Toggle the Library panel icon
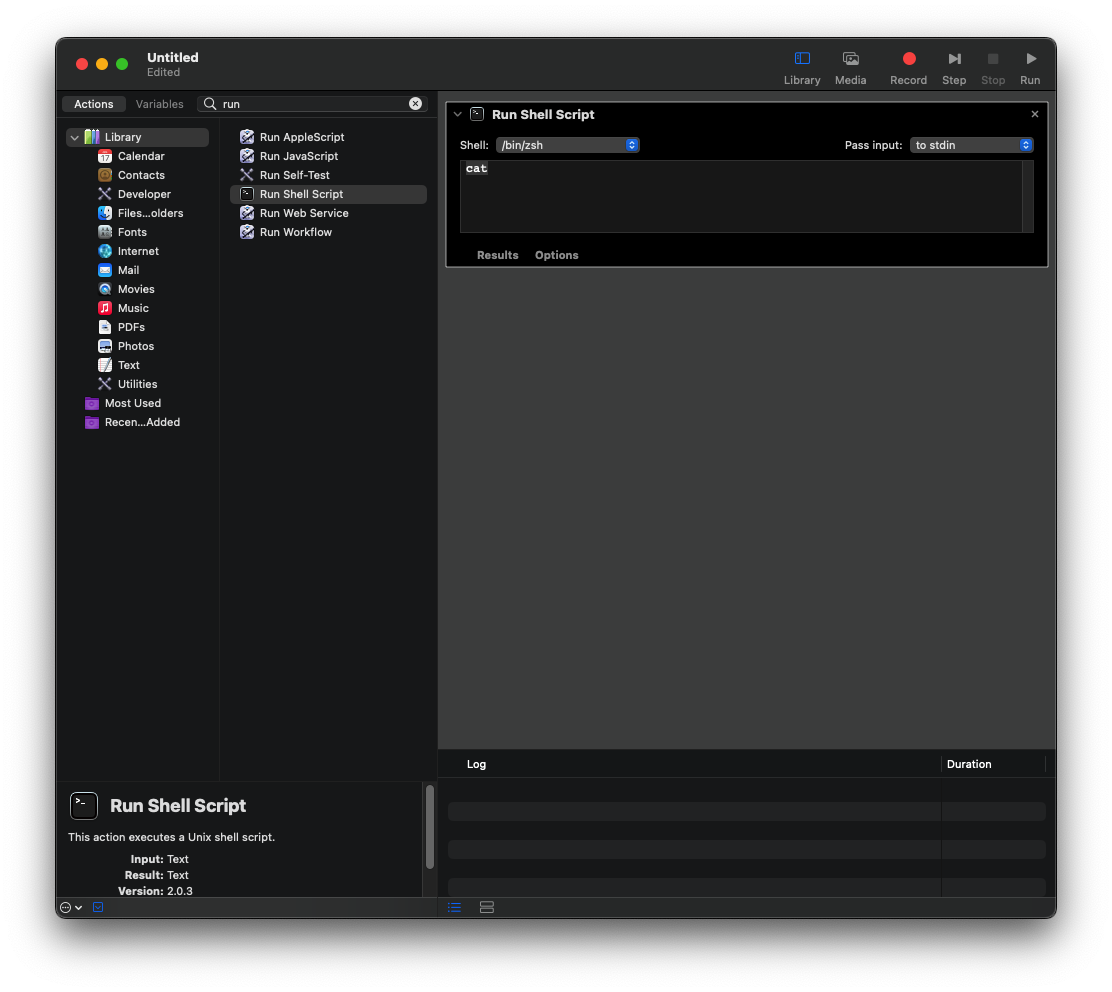This screenshot has height=992, width=1112. pyautogui.click(x=802, y=60)
